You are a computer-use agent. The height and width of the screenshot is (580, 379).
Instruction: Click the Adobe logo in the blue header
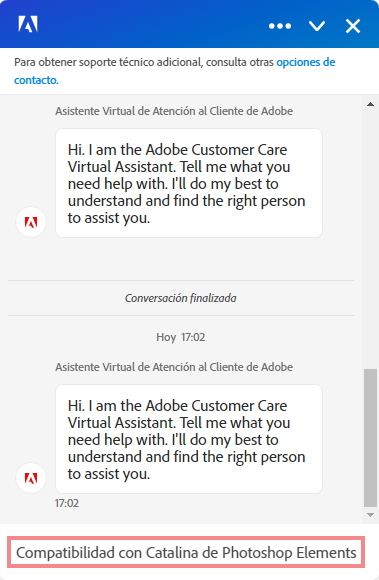tap(28, 24)
